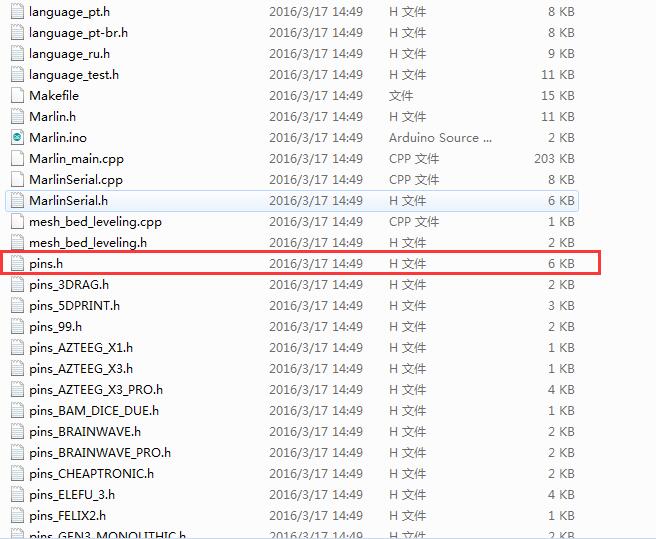Screen dimensions: 656x539
Task: Click the icon beside pins_99.h
Action: 17,326
